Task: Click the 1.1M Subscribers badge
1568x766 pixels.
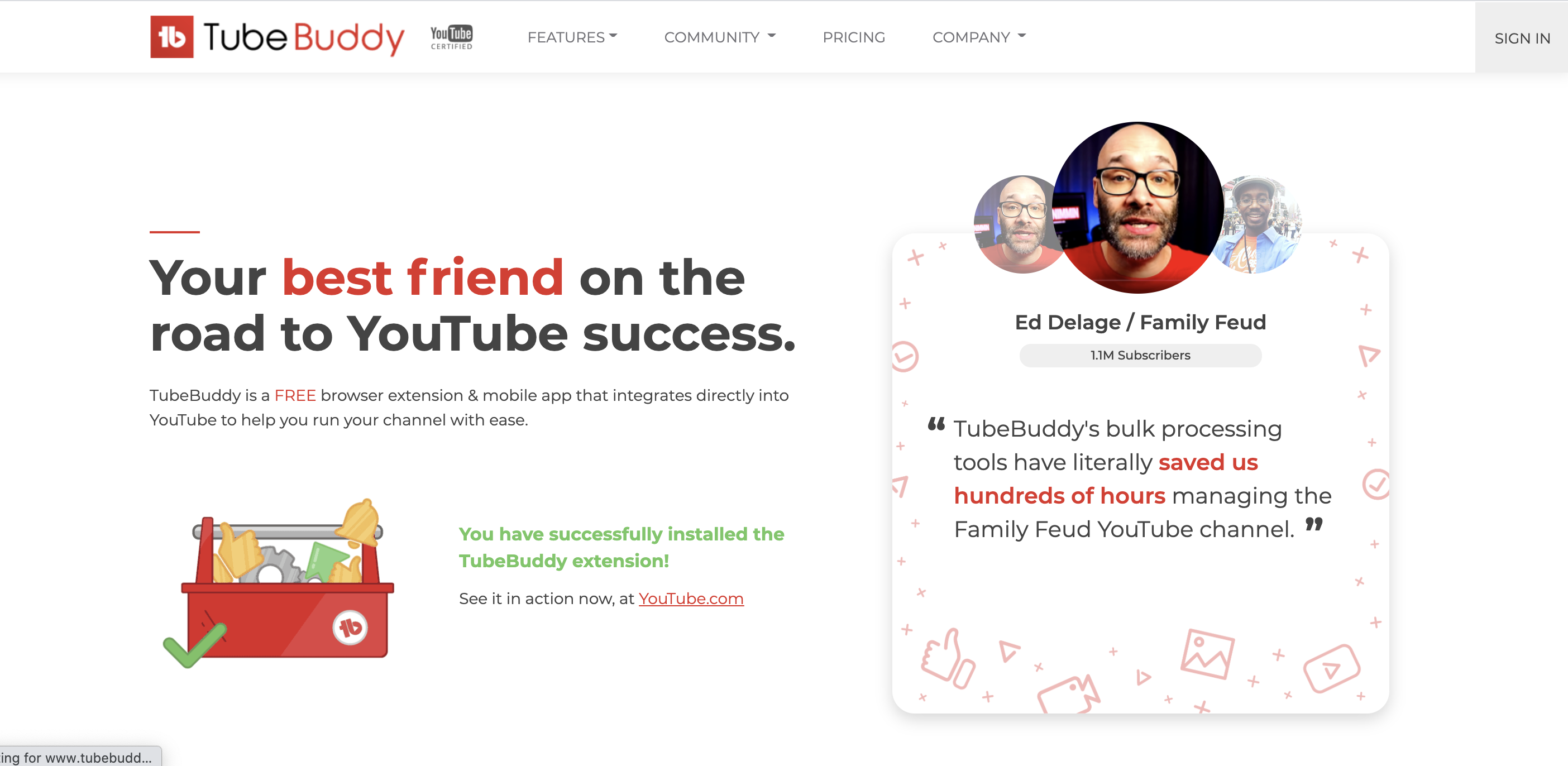Action: (x=1140, y=355)
